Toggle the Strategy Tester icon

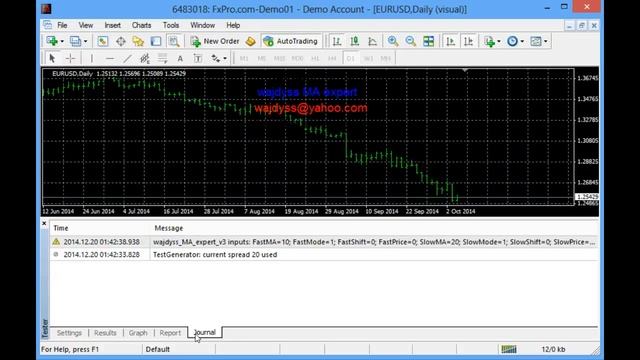(x=174, y=41)
